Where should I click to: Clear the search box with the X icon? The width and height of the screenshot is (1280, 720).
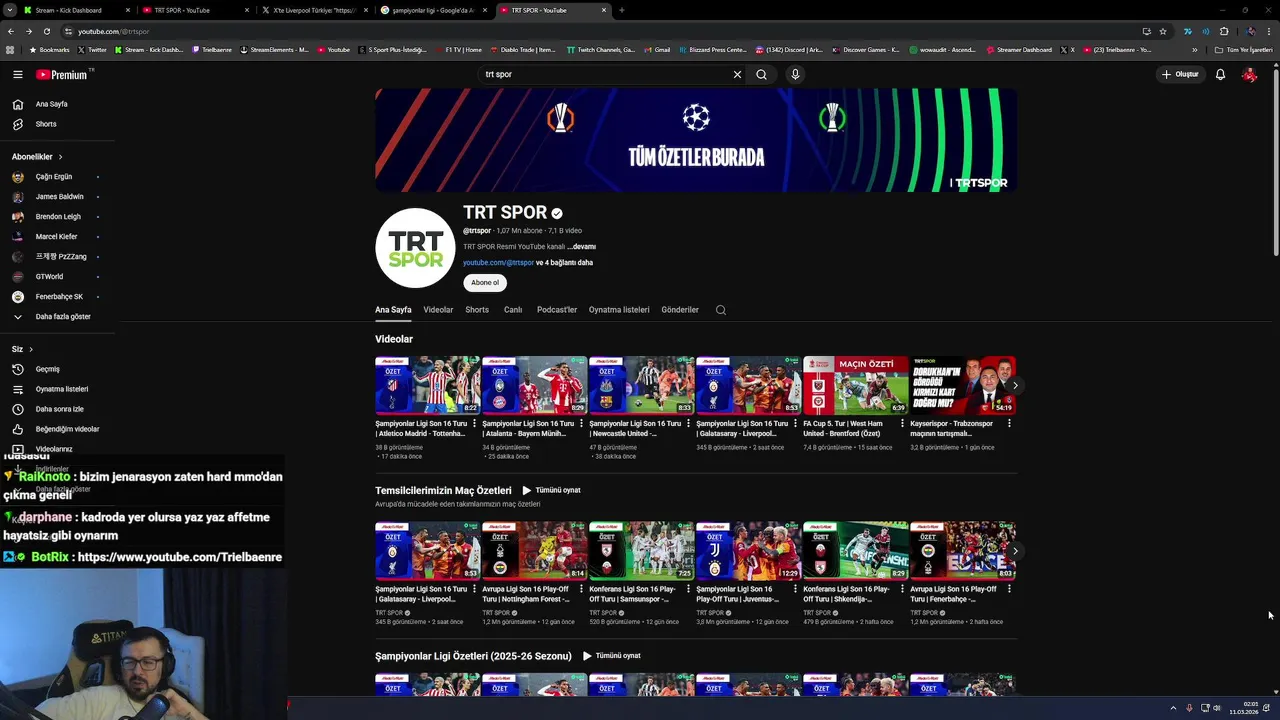click(x=737, y=74)
